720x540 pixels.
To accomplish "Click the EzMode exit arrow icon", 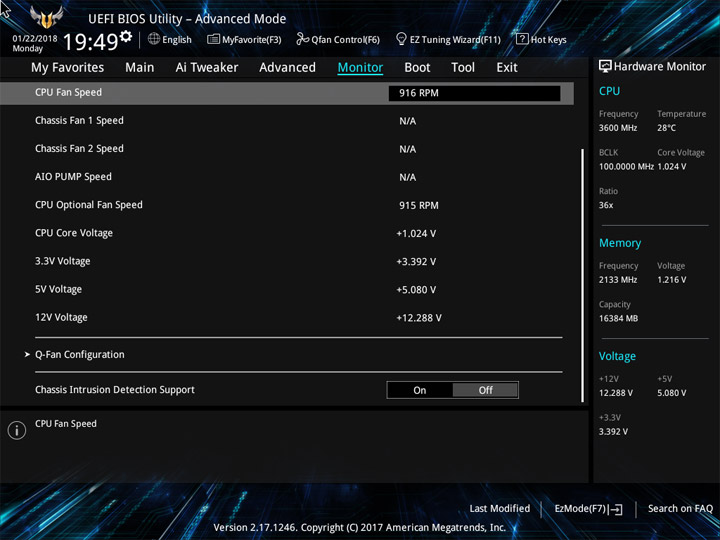I will (617, 509).
